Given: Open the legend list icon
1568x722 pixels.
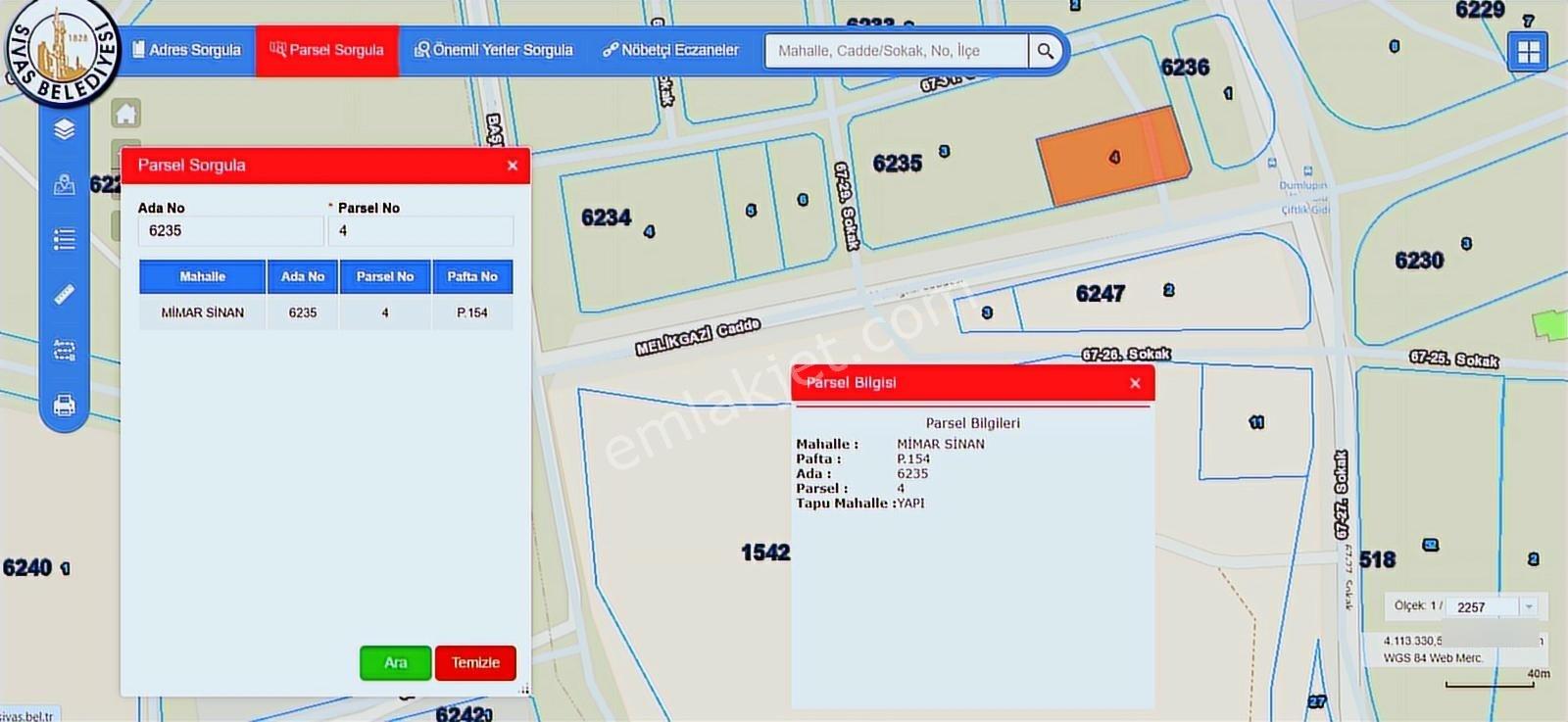Looking at the screenshot, I should pos(65,239).
